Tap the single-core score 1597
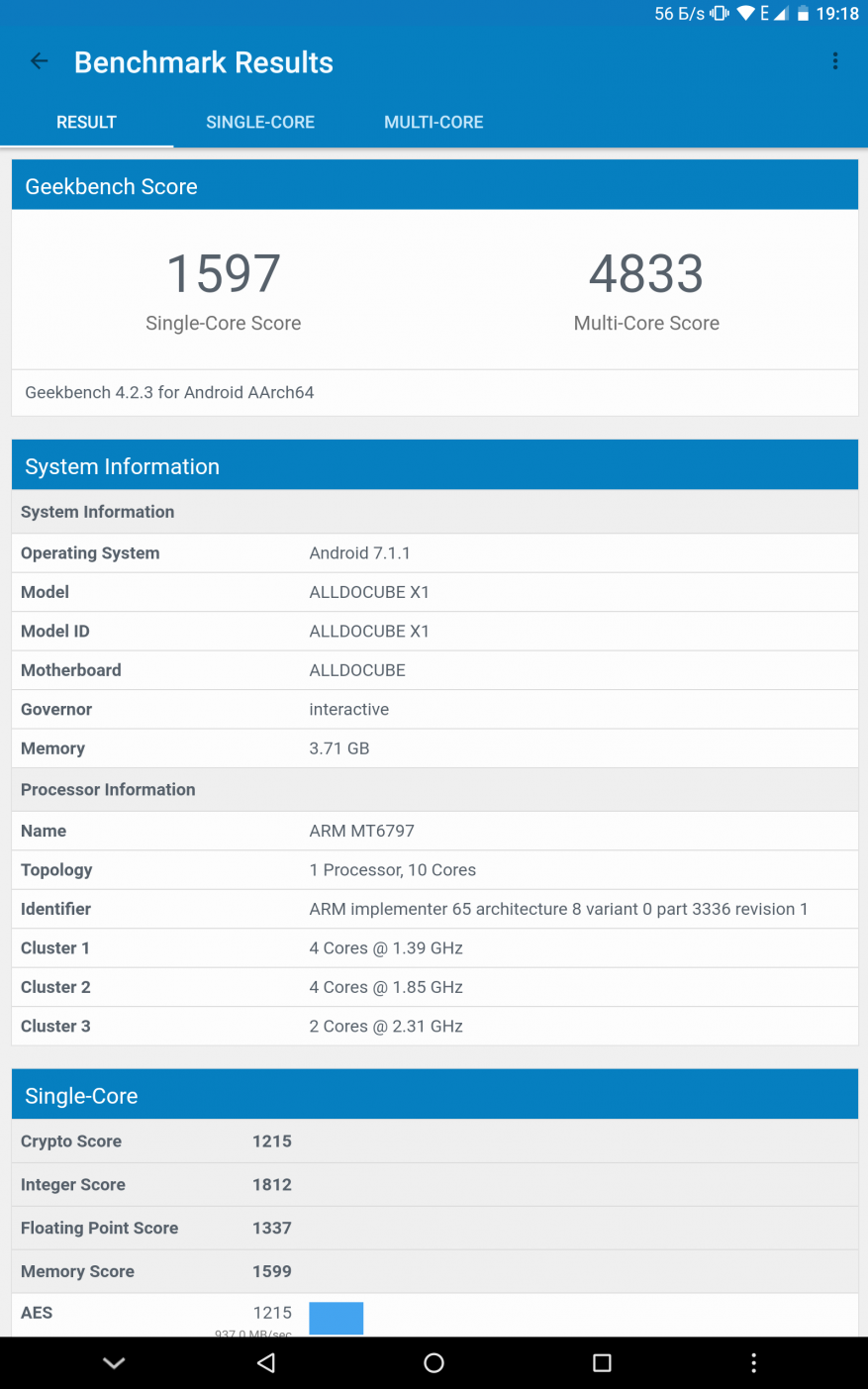 click(x=224, y=273)
